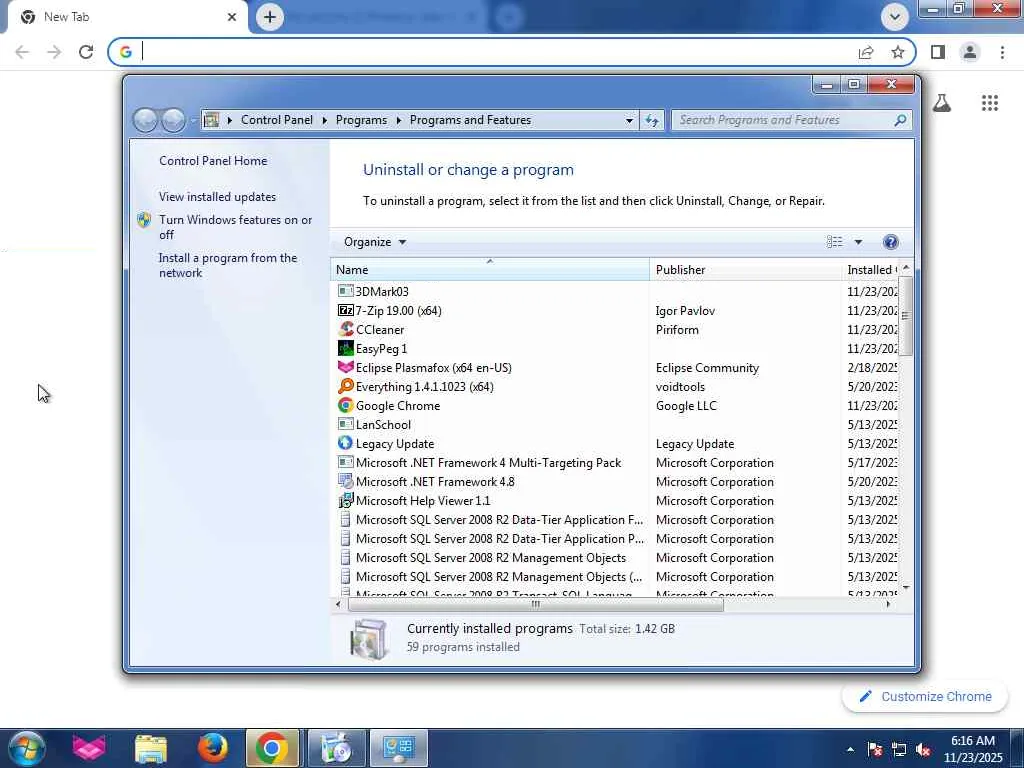Go to Programs breadcrumb
1024x768 pixels.
361,120
